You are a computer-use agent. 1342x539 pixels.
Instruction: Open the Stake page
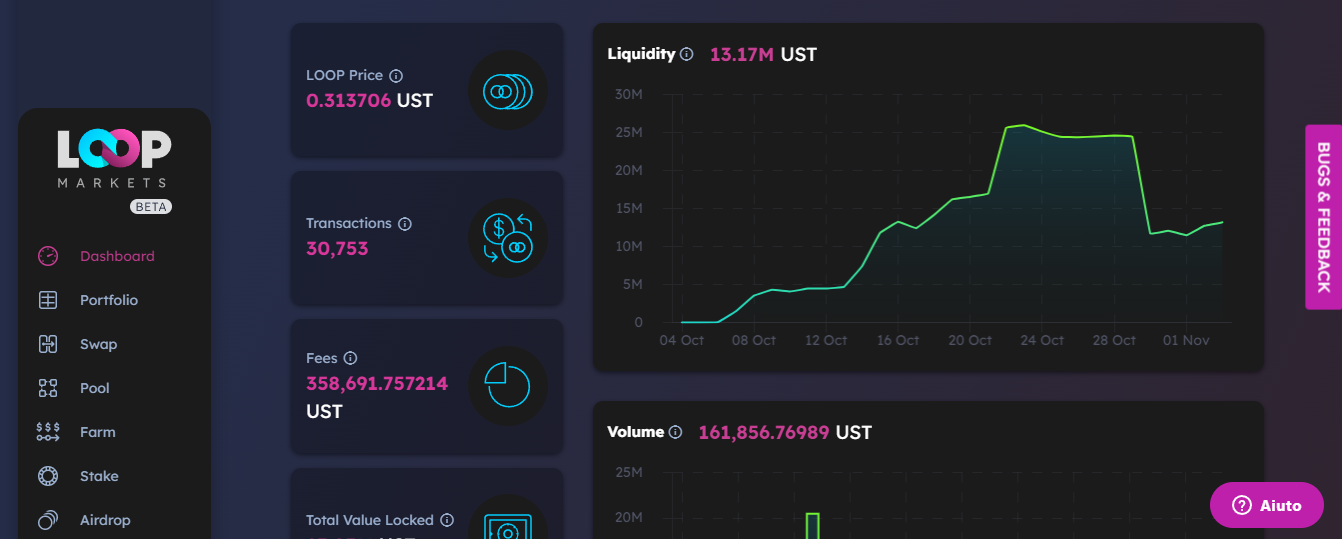pos(99,476)
